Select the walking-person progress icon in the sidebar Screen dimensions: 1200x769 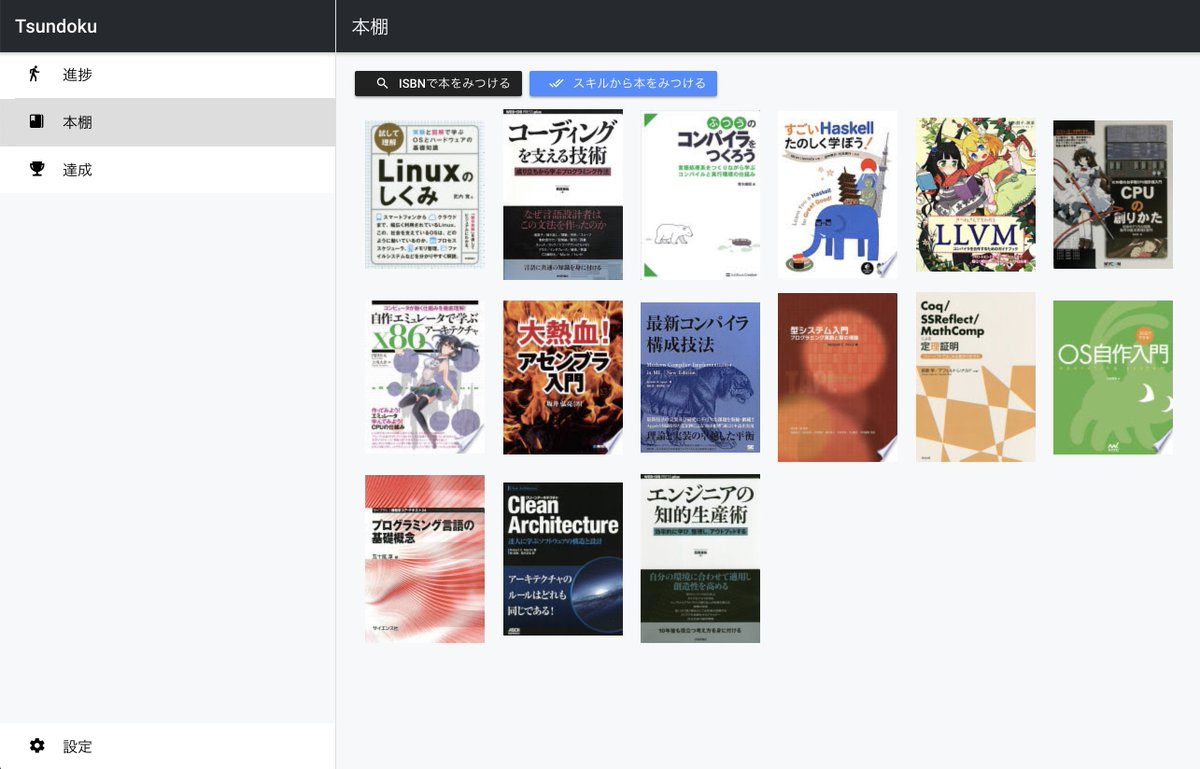click(x=33, y=74)
